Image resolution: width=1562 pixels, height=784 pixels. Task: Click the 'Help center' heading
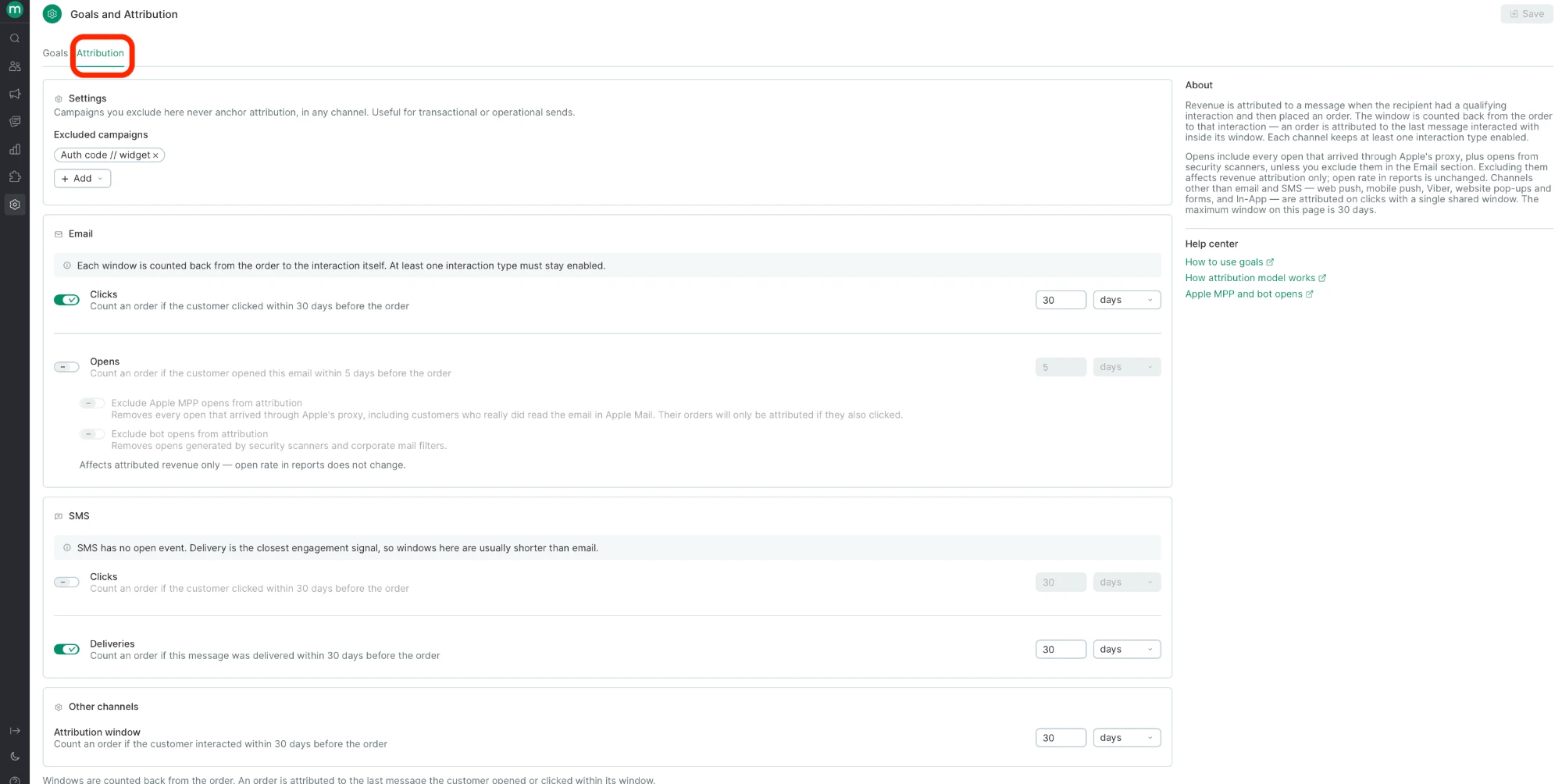(1211, 244)
